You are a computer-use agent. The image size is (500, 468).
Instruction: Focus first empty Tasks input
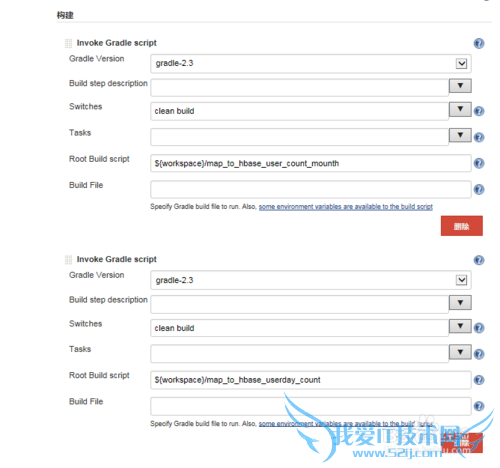[x=299, y=137]
